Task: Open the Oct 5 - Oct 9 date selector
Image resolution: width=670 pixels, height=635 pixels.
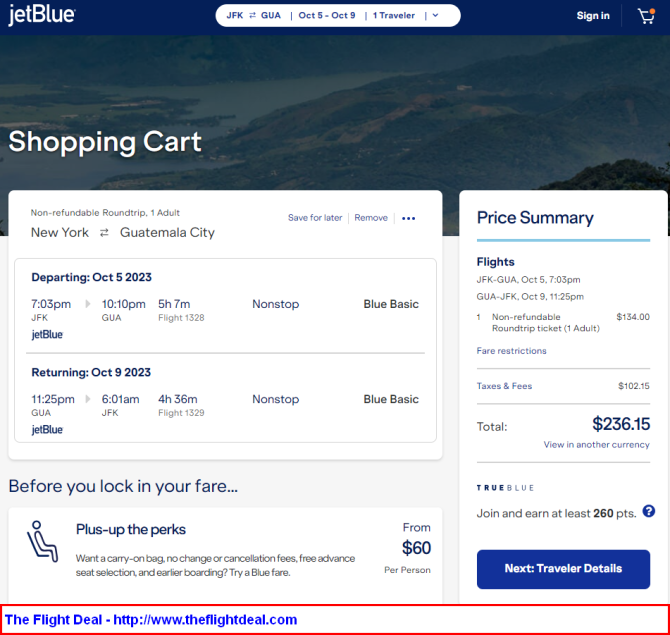Action: [326, 16]
